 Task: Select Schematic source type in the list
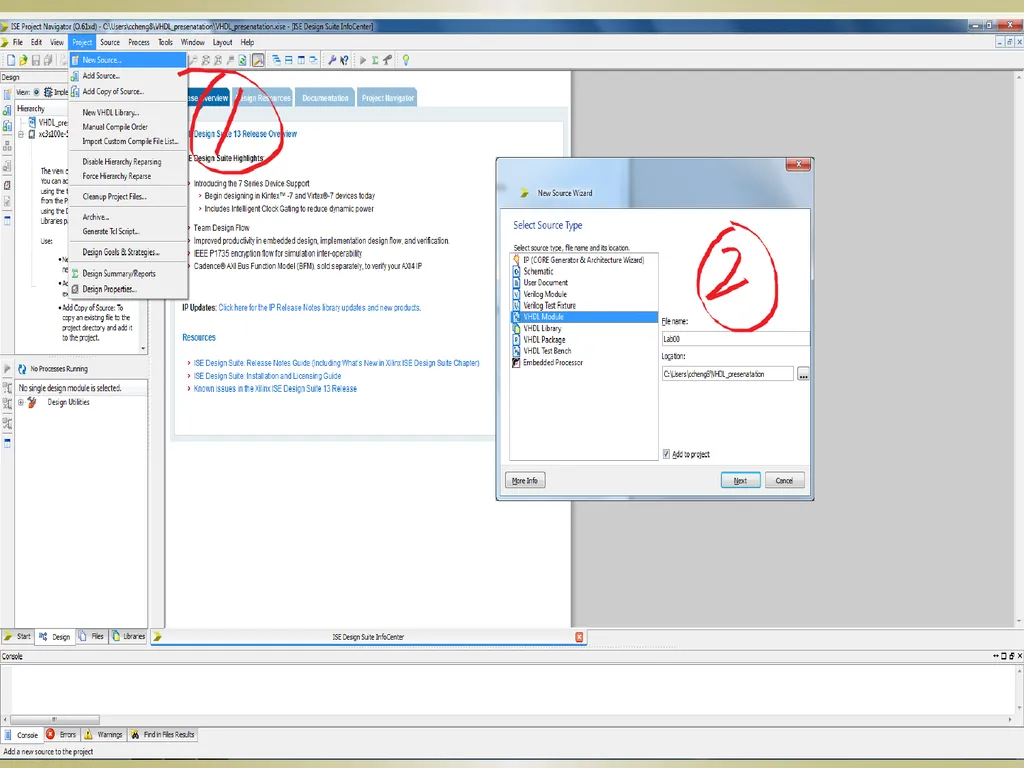click(x=538, y=272)
